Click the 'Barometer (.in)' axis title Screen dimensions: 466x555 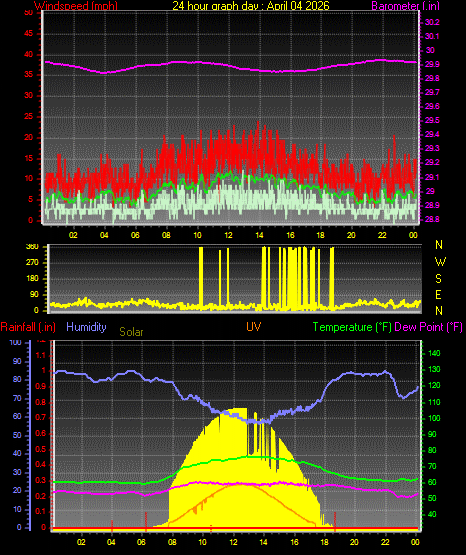pyautogui.click(x=405, y=6)
